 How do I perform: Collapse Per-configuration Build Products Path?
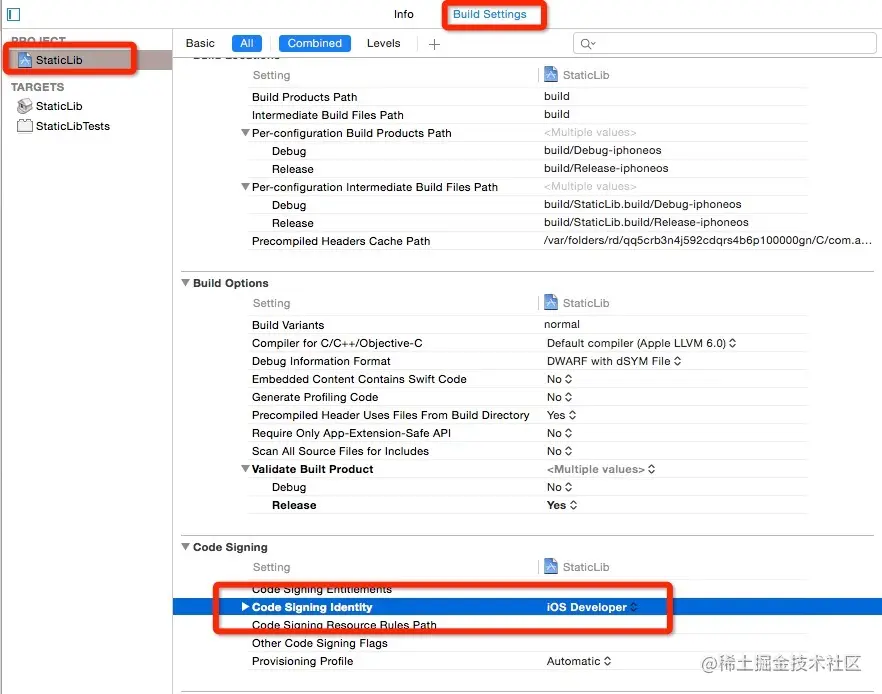pos(245,133)
